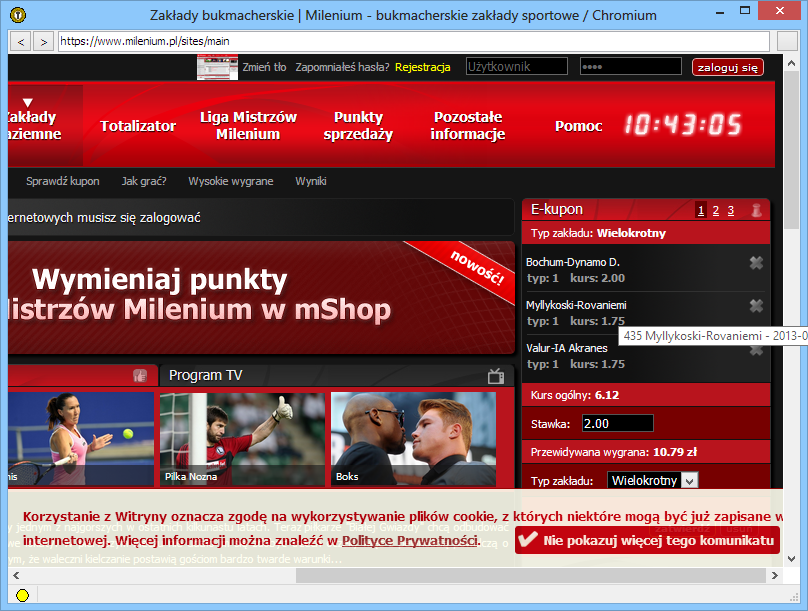Click horizontal scrollbar right arrow
This screenshot has height=611, width=808.
(x=775, y=575)
